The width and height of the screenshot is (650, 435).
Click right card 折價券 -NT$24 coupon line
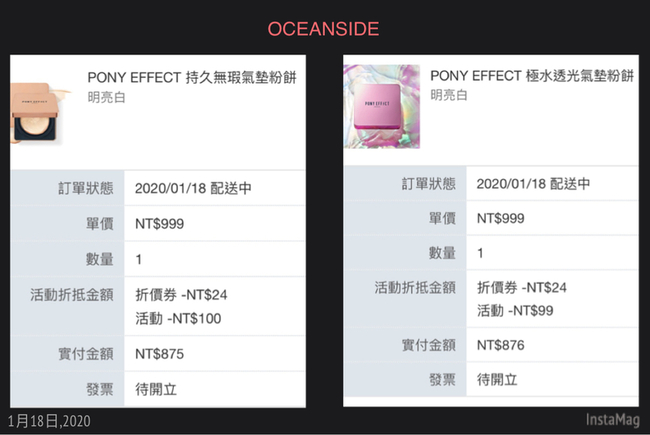[521, 287]
